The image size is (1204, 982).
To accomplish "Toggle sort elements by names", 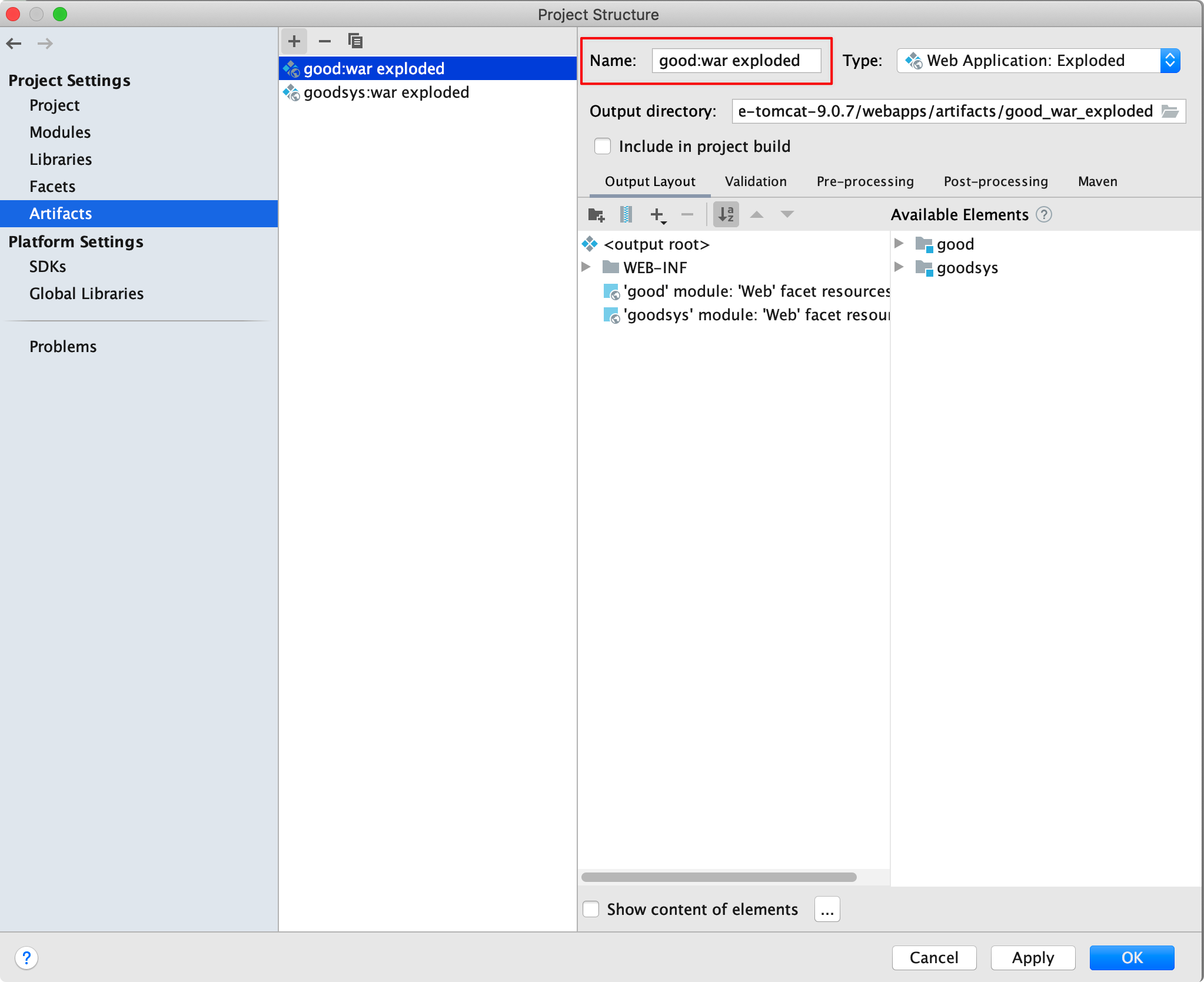I will tap(726, 215).
